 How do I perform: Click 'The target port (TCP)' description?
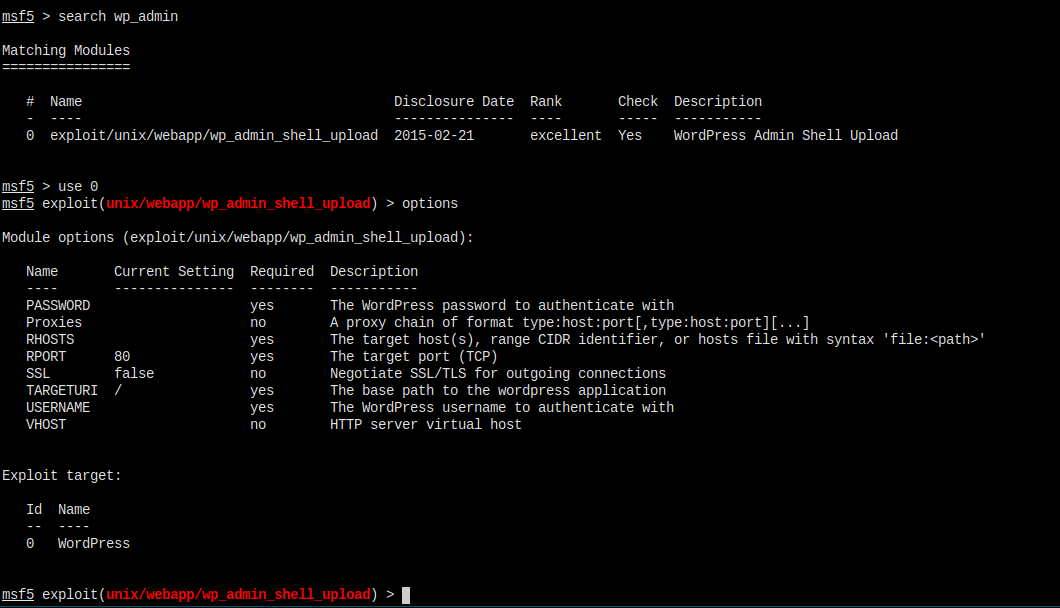[x=414, y=356]
